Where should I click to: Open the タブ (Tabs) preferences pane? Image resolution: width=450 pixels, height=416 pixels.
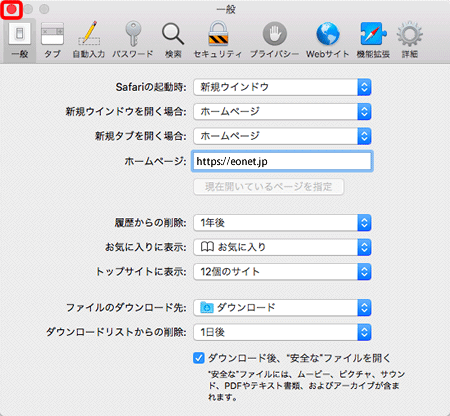[x=52, y=40]
